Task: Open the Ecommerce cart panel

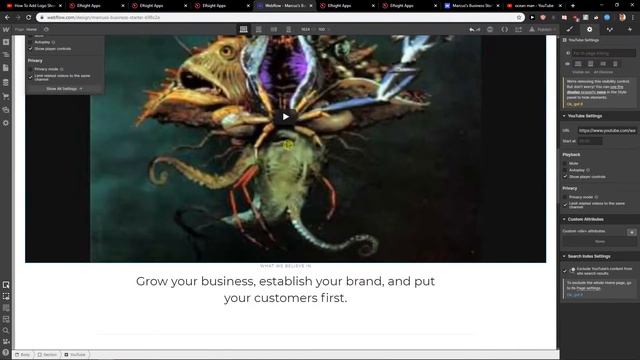Action: [x=6, y=96]
